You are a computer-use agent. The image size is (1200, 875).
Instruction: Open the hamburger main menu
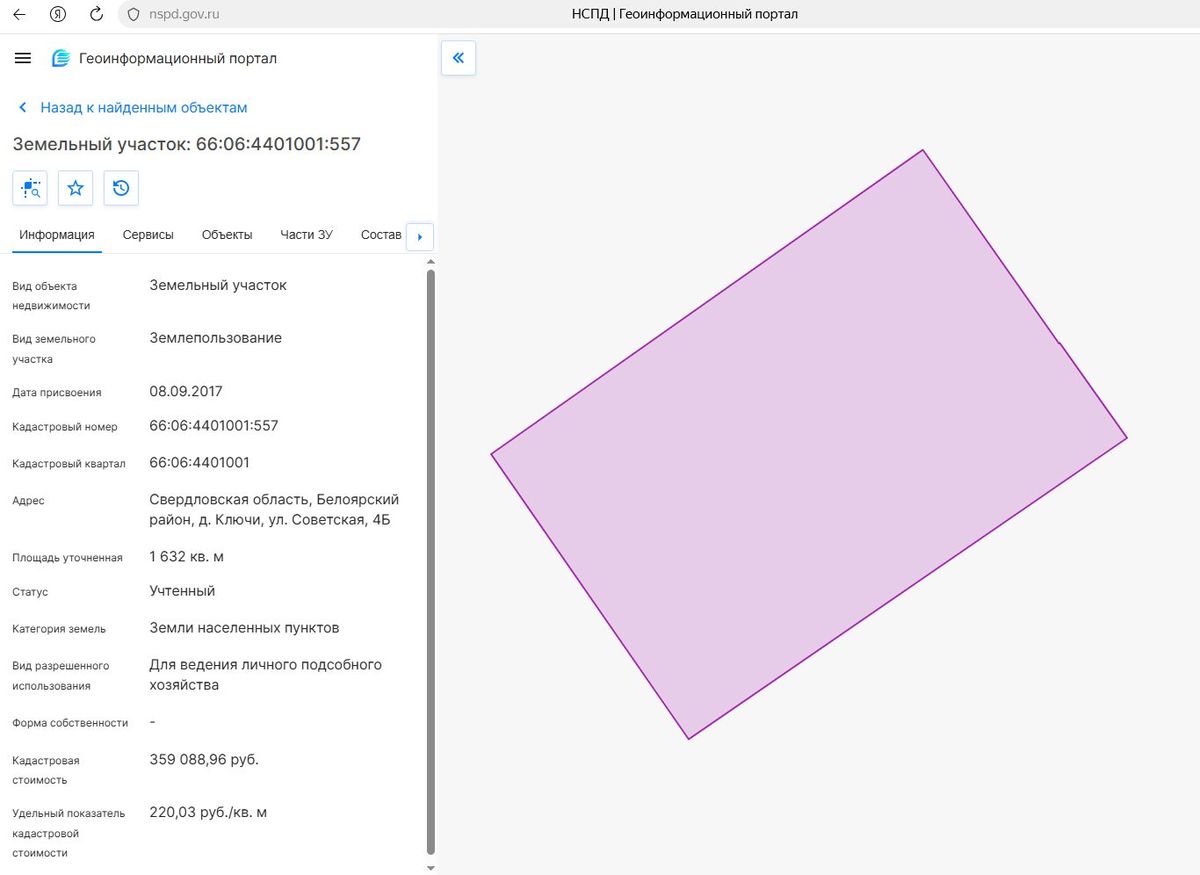23,58
